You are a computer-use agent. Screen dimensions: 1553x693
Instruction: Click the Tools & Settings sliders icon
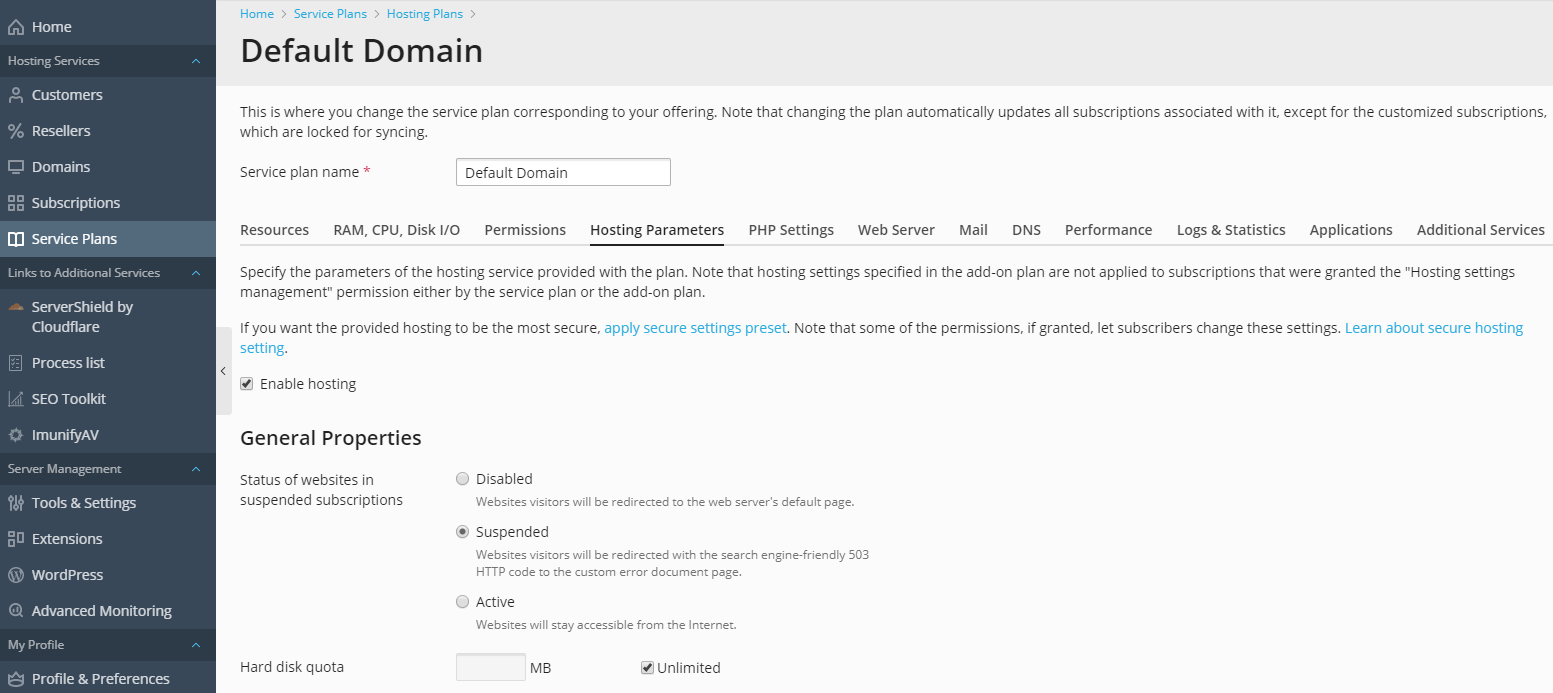click(x=16, y=503)
